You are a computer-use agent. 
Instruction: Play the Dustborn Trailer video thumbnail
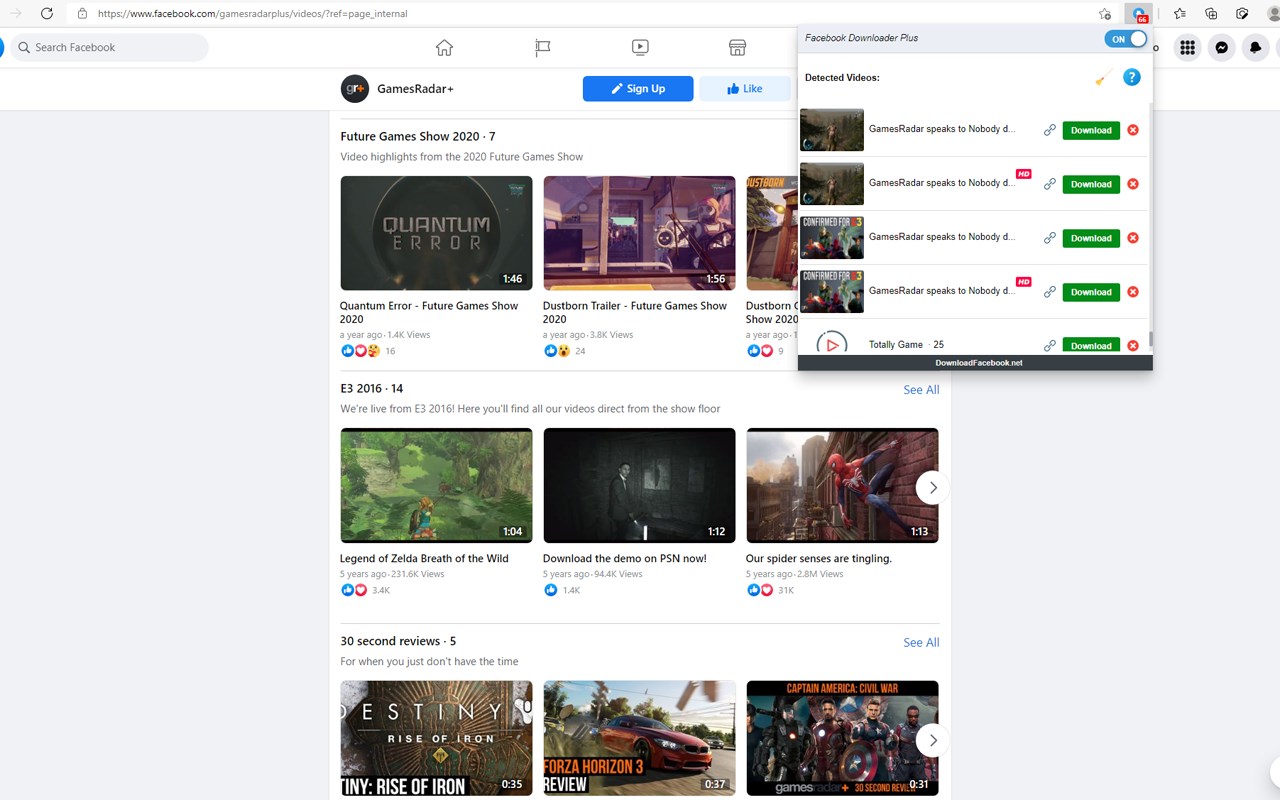click(639, 233)
